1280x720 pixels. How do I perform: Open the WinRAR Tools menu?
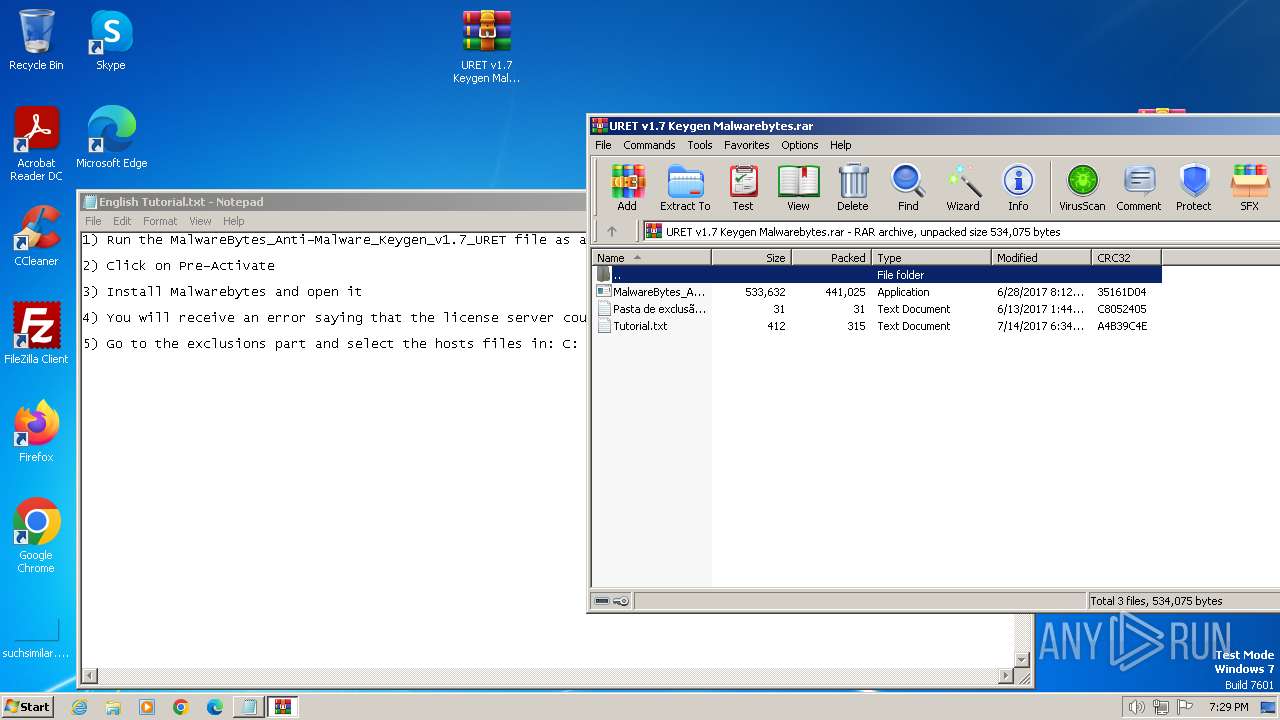click(x=700, y=145)
